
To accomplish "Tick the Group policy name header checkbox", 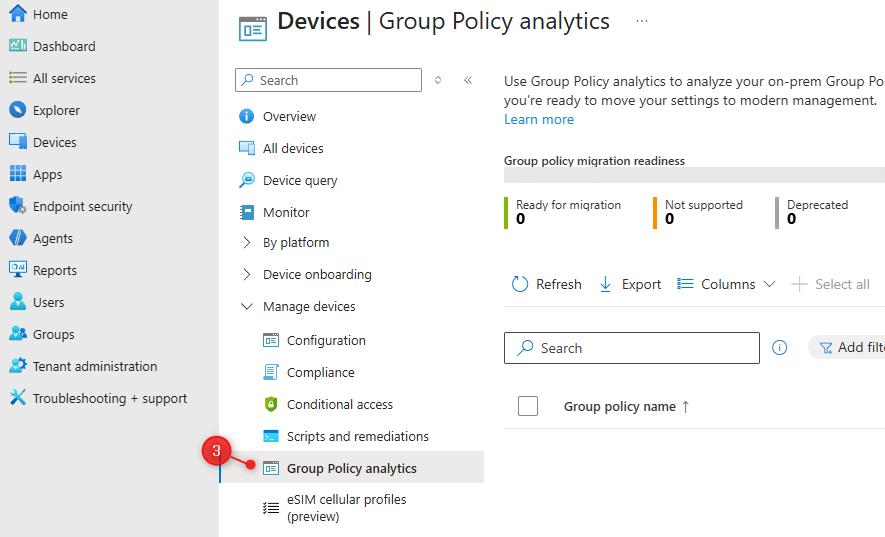I will (x=528, y=406).
